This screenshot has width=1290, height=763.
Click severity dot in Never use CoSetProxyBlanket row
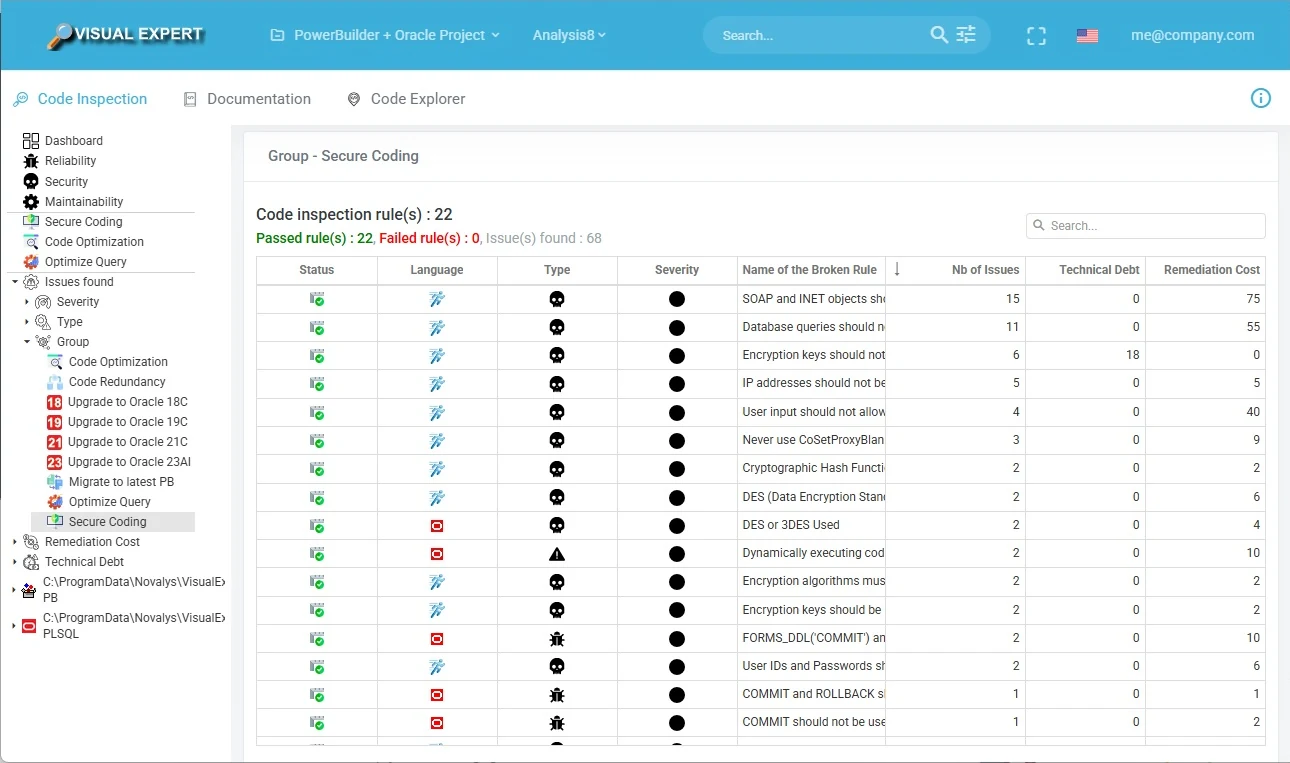click(677, 440)
